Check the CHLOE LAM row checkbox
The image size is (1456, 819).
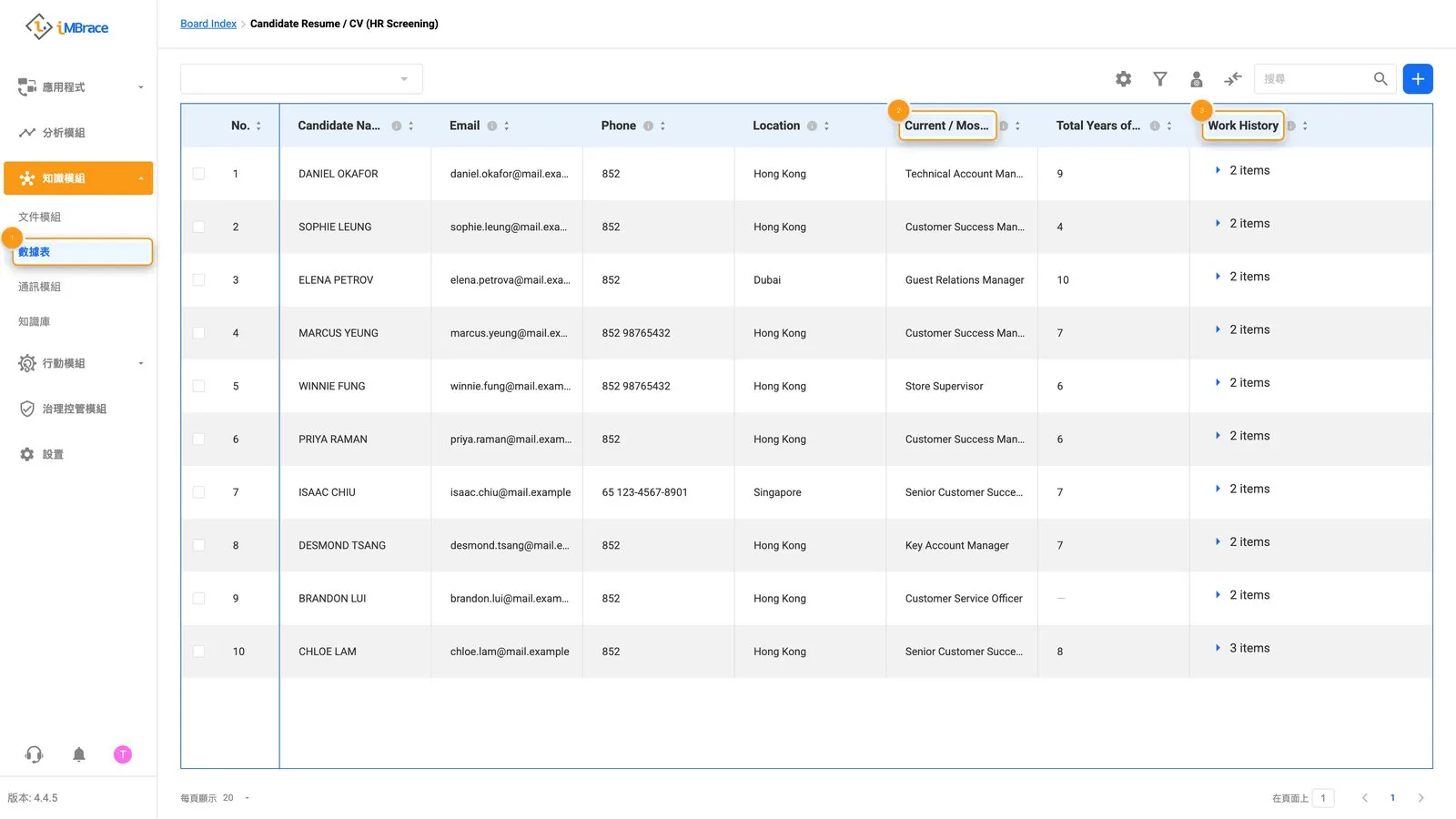[198, 652]
